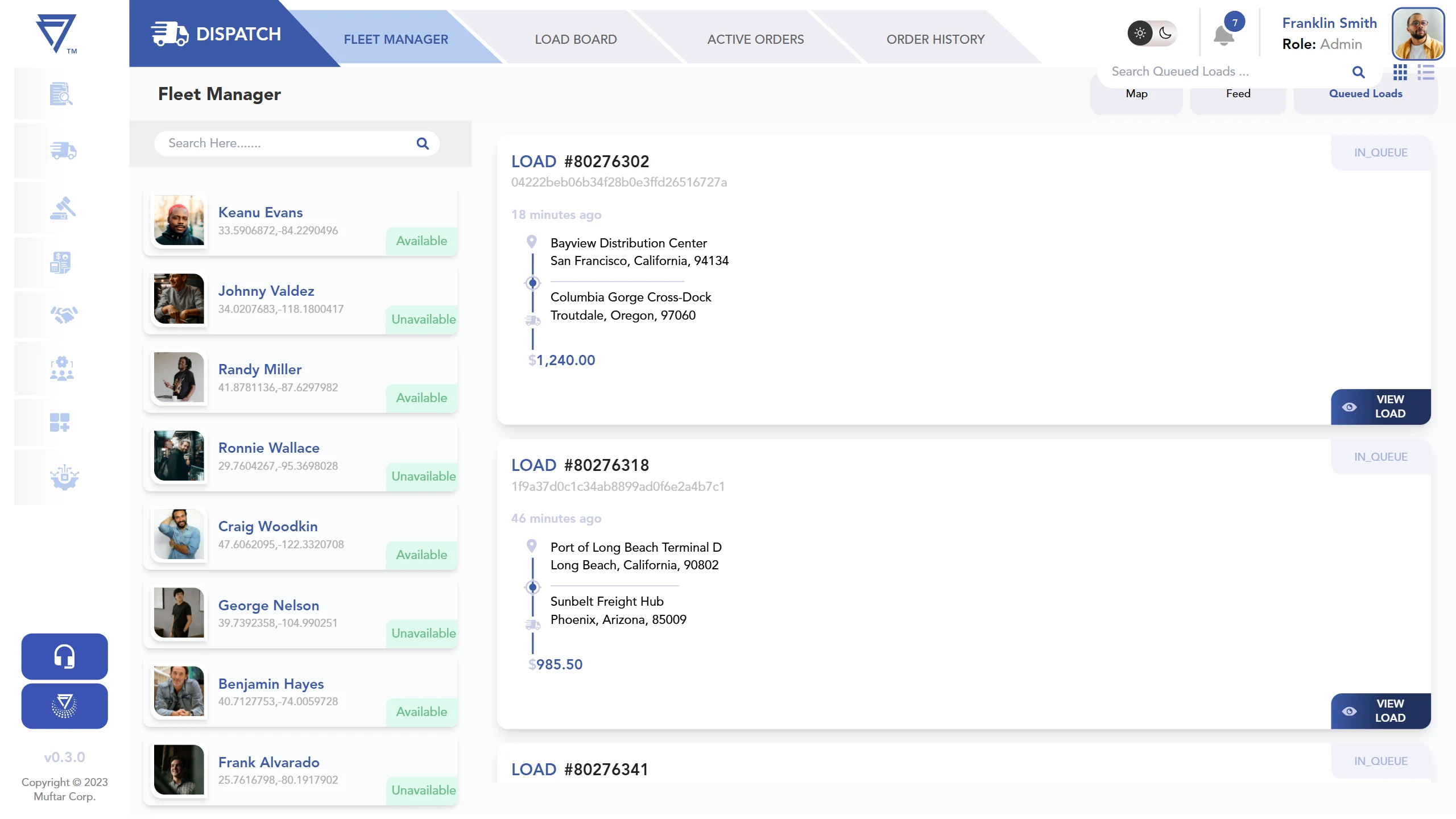Open the add widgets sidebar icon
This screenshot has height=819, width=1456.
[60, 422]
